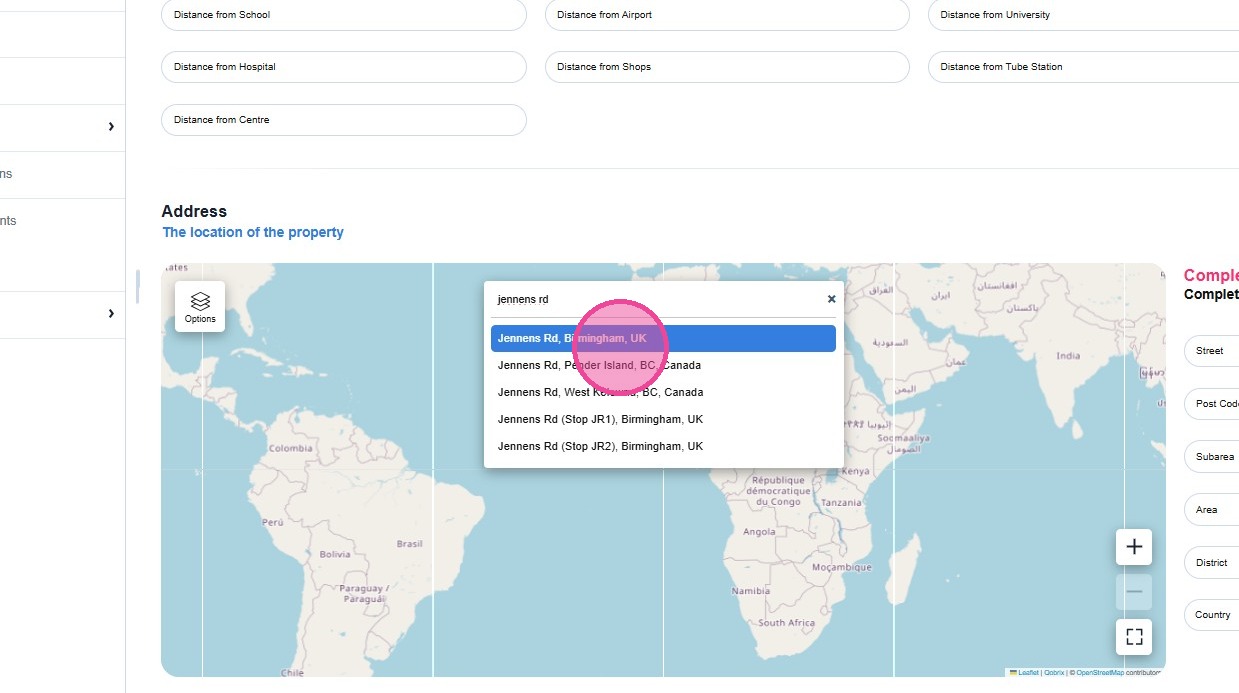1239x693 pixels.
Task: Clear the map search with X icon
Action: click(x=831, y=299)
